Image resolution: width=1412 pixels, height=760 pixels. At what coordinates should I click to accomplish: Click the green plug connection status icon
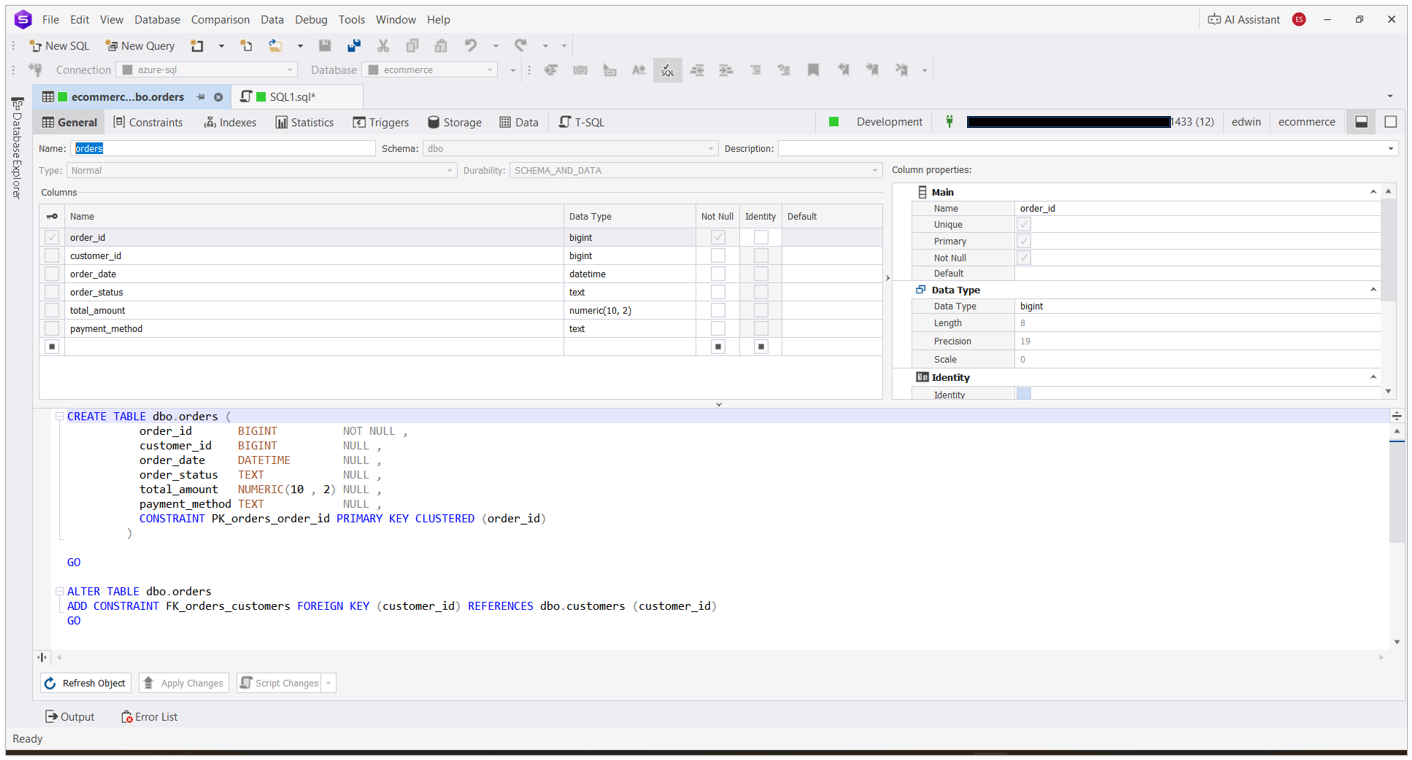coord(949,122)
